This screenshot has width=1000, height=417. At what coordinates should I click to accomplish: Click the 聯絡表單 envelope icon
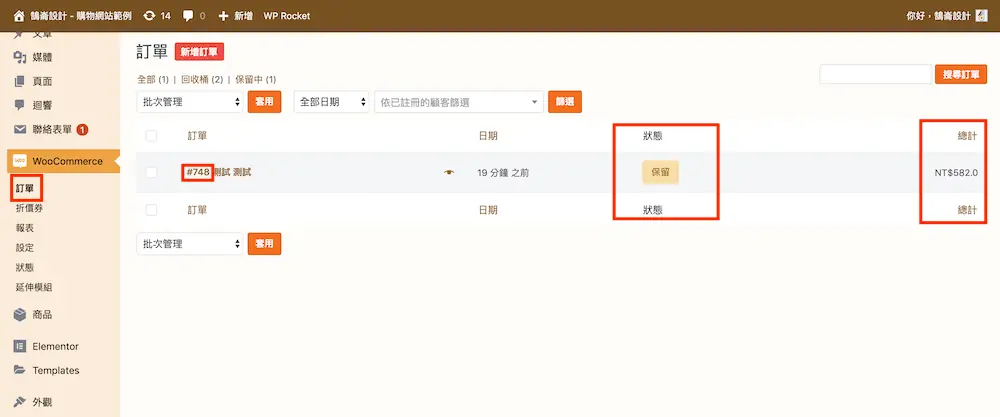click(20, 129)
